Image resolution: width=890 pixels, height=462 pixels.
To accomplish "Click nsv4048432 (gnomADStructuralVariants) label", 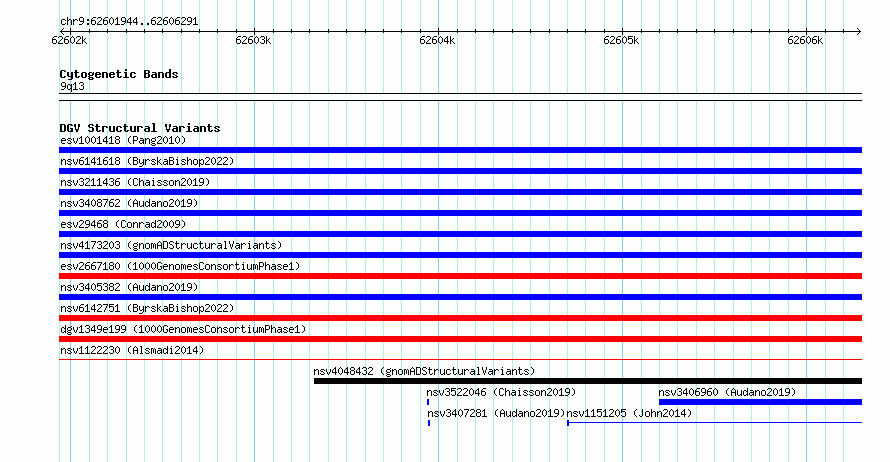I will tap(424, 371).
